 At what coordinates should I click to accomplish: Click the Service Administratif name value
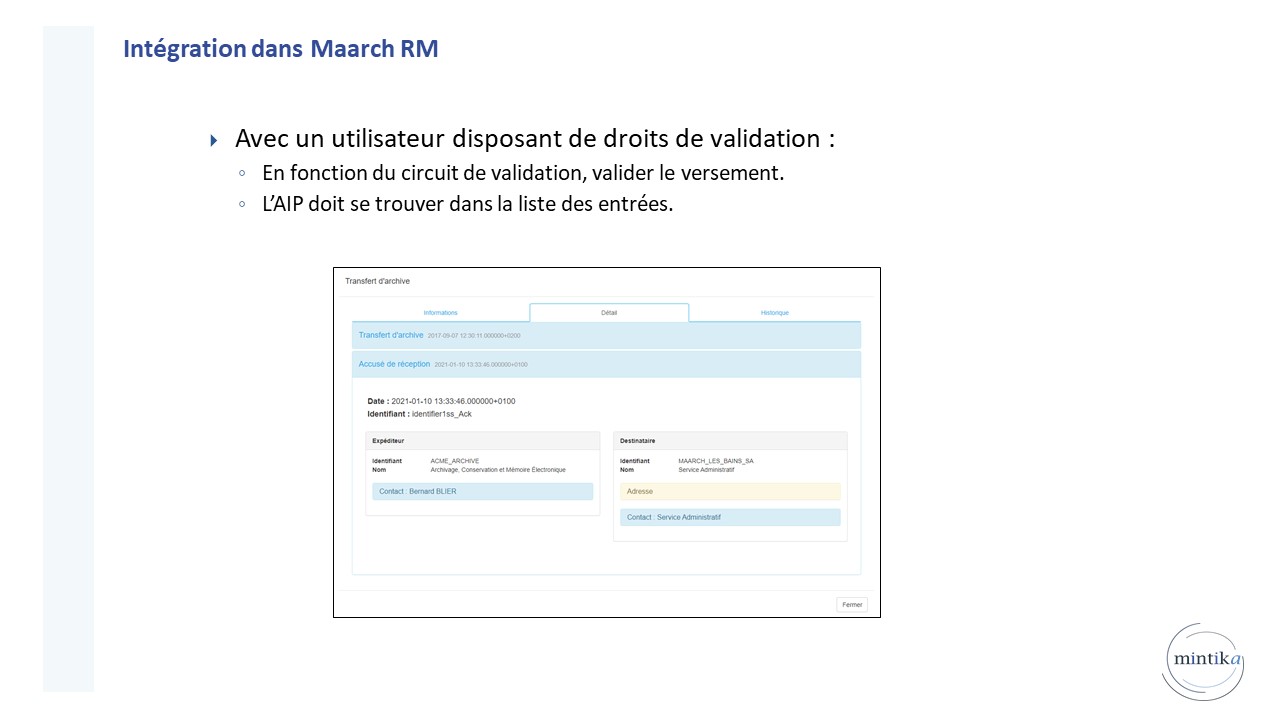point(706,469)
